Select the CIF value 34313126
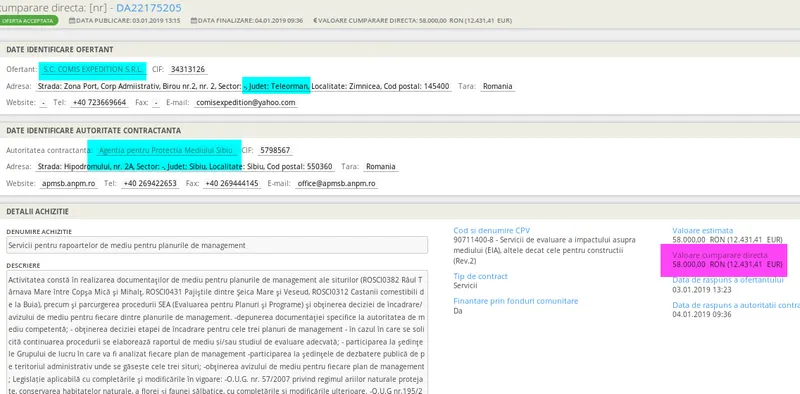This screenshot has height=394, width=800. coord(188,69)
